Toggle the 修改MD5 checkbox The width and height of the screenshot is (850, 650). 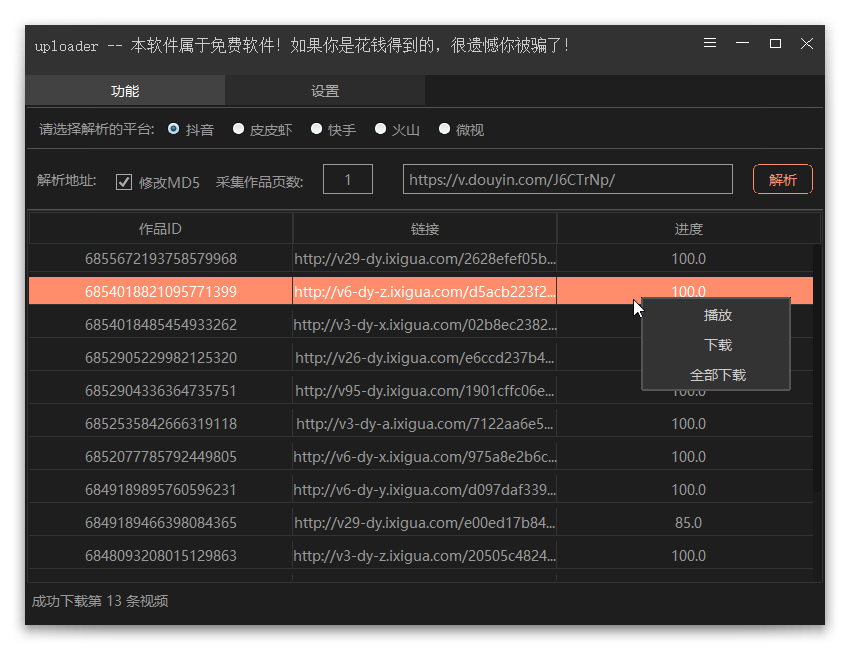(x=125, y=182)
